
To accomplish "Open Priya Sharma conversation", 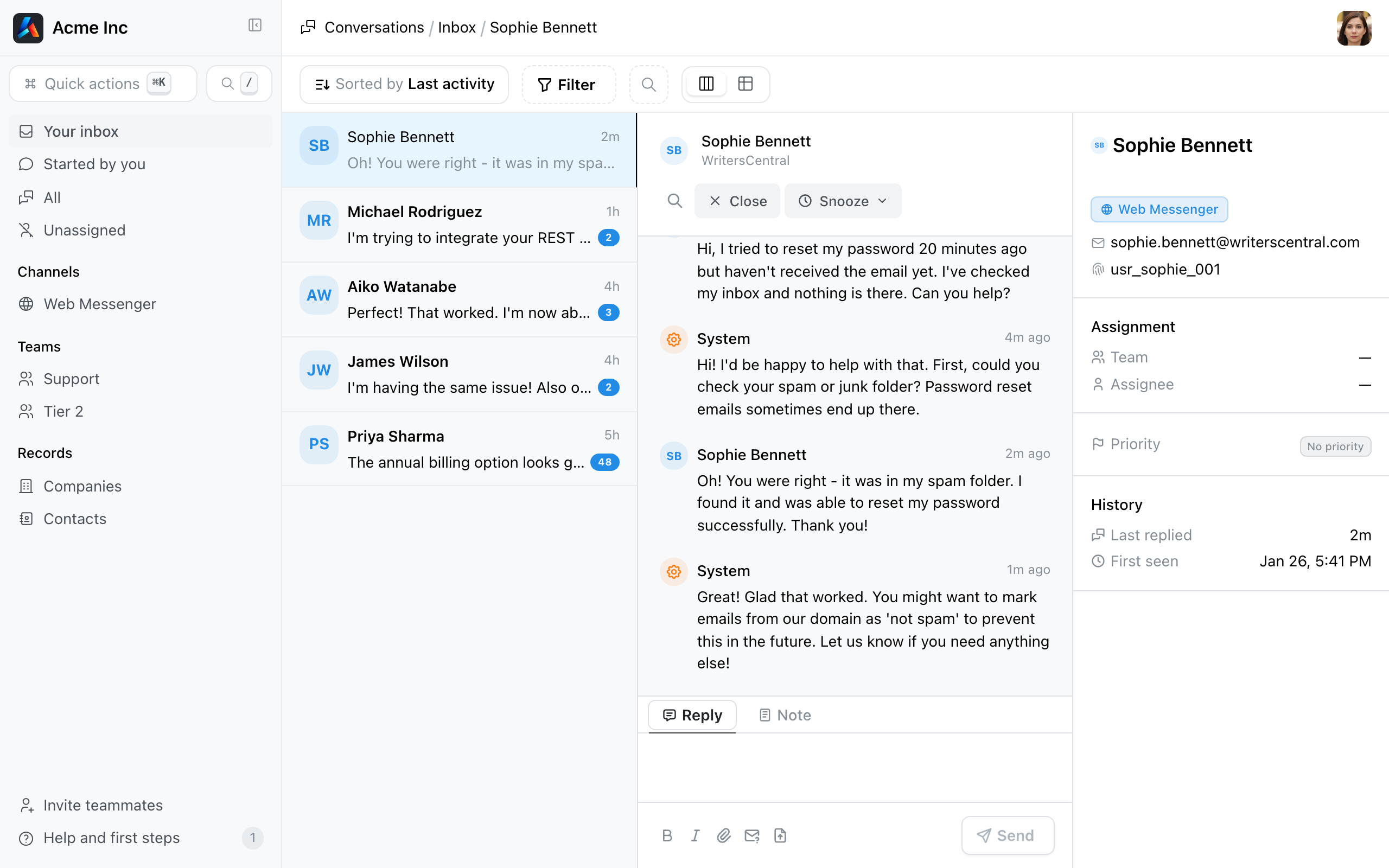I will point(459,449).
